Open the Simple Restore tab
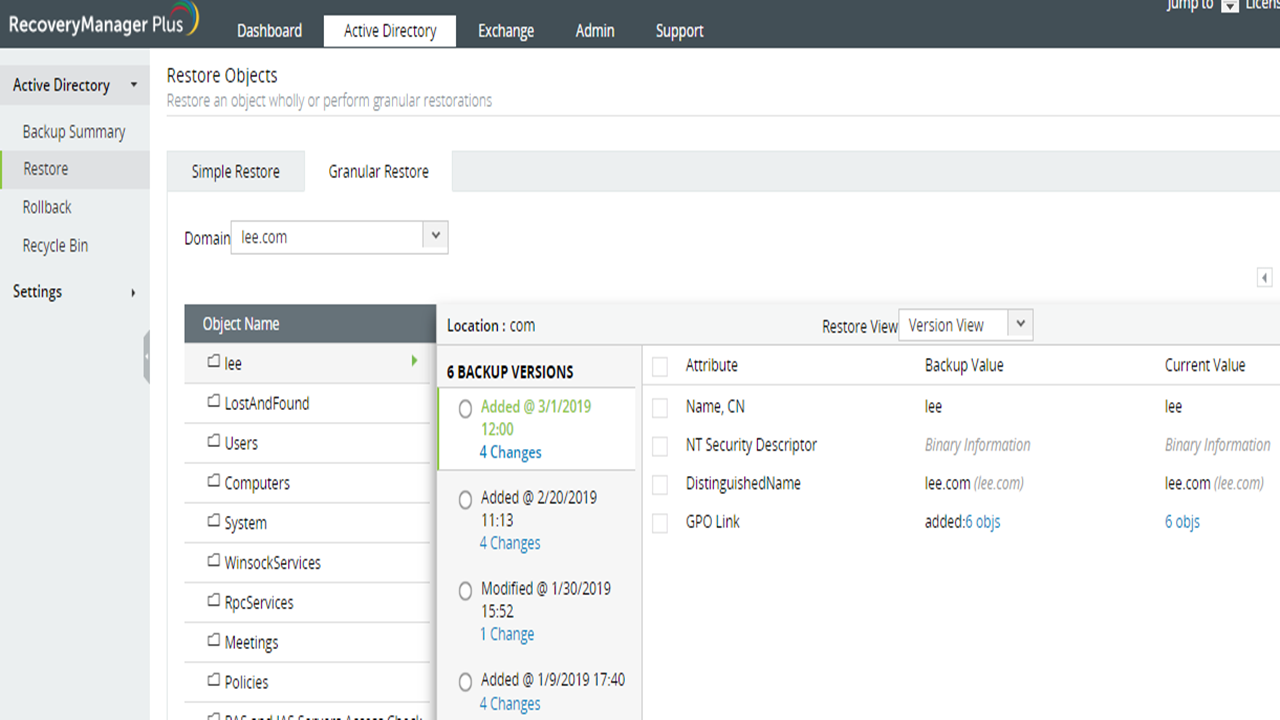Image resolution: width=1280 pixels, height=720 pixels. [x=235, y=172]
